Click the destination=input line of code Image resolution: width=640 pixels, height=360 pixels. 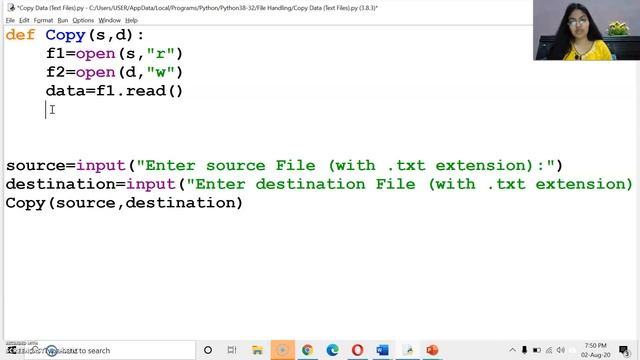coord(319,184)
